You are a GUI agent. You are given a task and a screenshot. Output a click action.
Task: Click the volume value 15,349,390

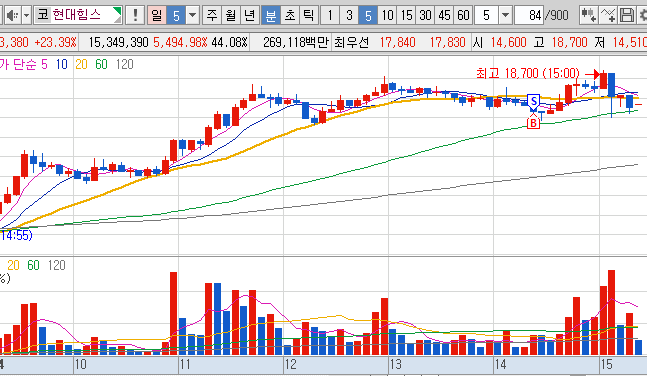(x=118, y=42)
